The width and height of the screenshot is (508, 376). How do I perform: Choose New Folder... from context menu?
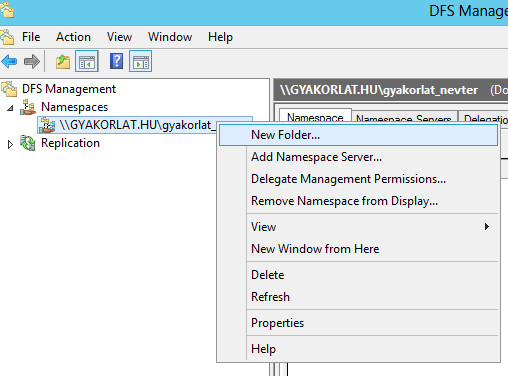click(x=358, y=135)
